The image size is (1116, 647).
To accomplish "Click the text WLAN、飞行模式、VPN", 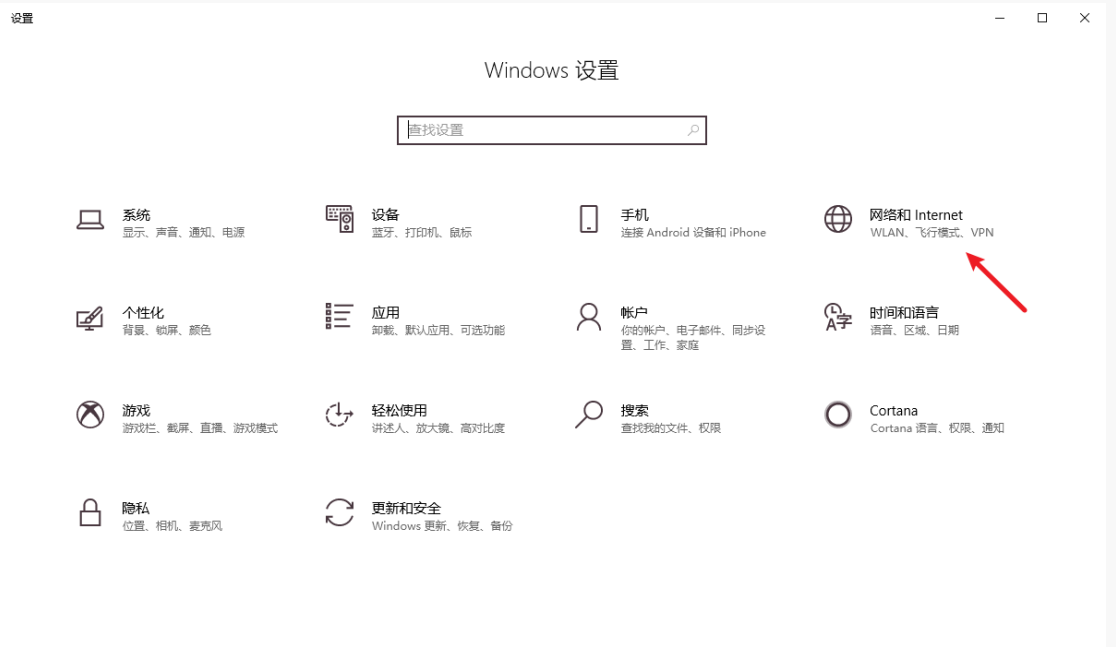I will tap(932, 233).
